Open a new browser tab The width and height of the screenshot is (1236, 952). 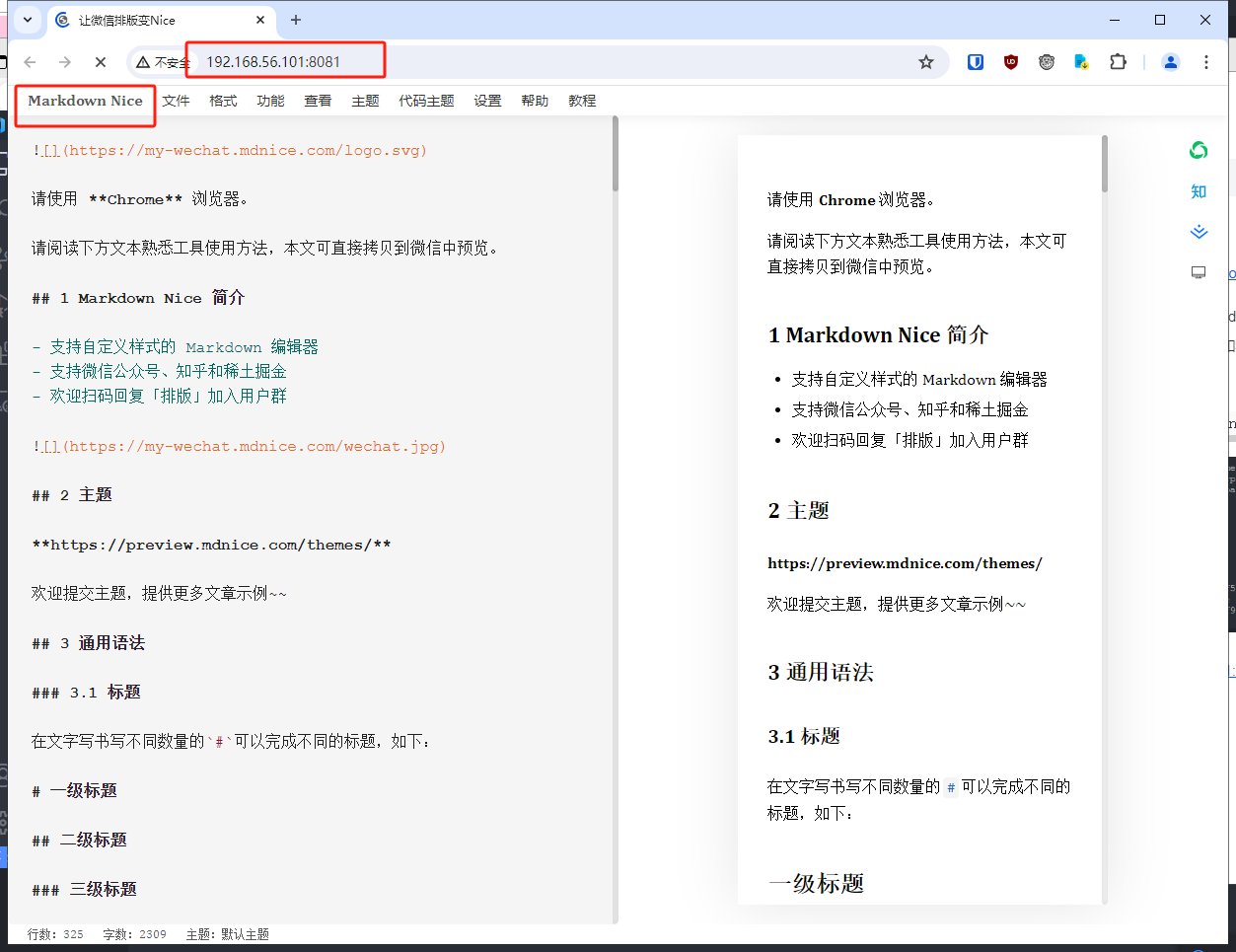point(296,20)
